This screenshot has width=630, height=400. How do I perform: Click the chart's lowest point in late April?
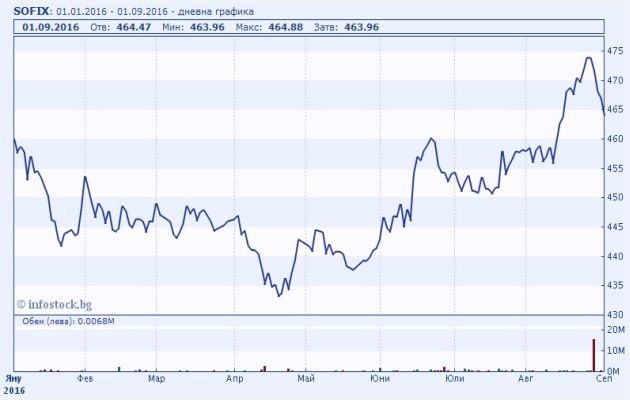(x=279, y=296)
